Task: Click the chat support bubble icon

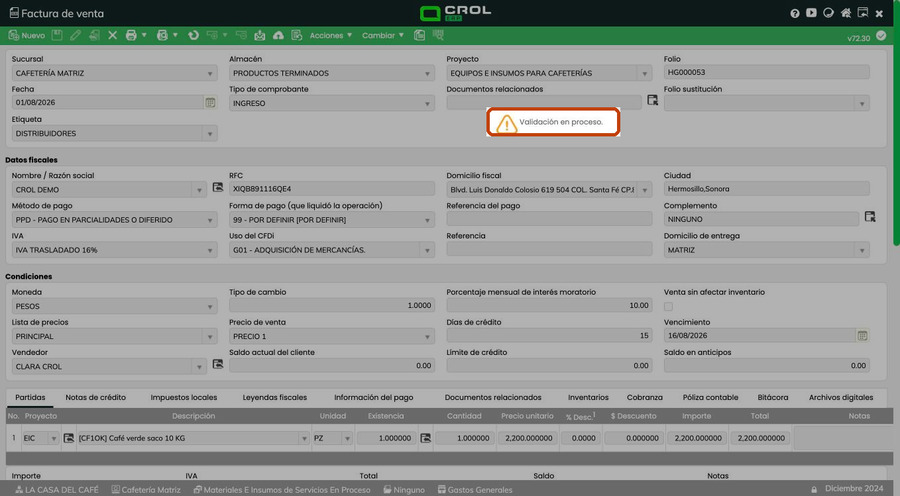Action: click(828, 13)
